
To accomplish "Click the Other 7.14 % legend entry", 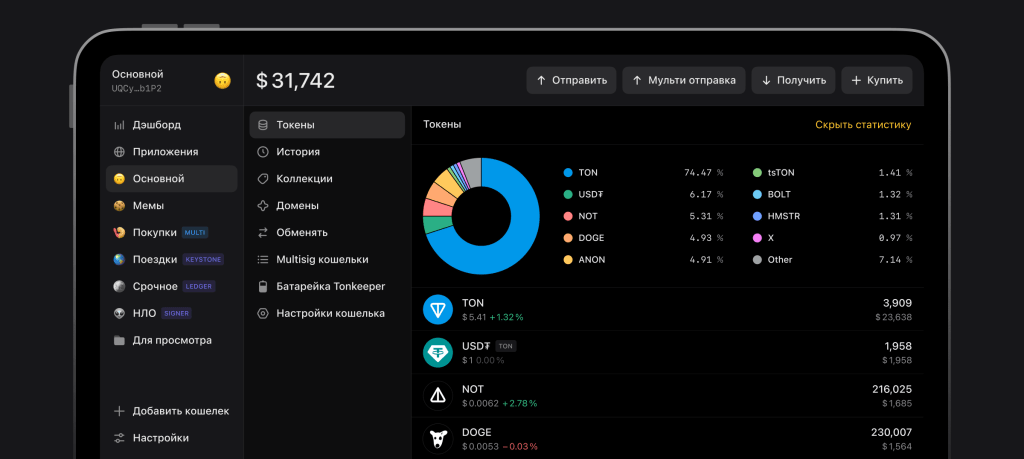I will [x=832, y=260].
